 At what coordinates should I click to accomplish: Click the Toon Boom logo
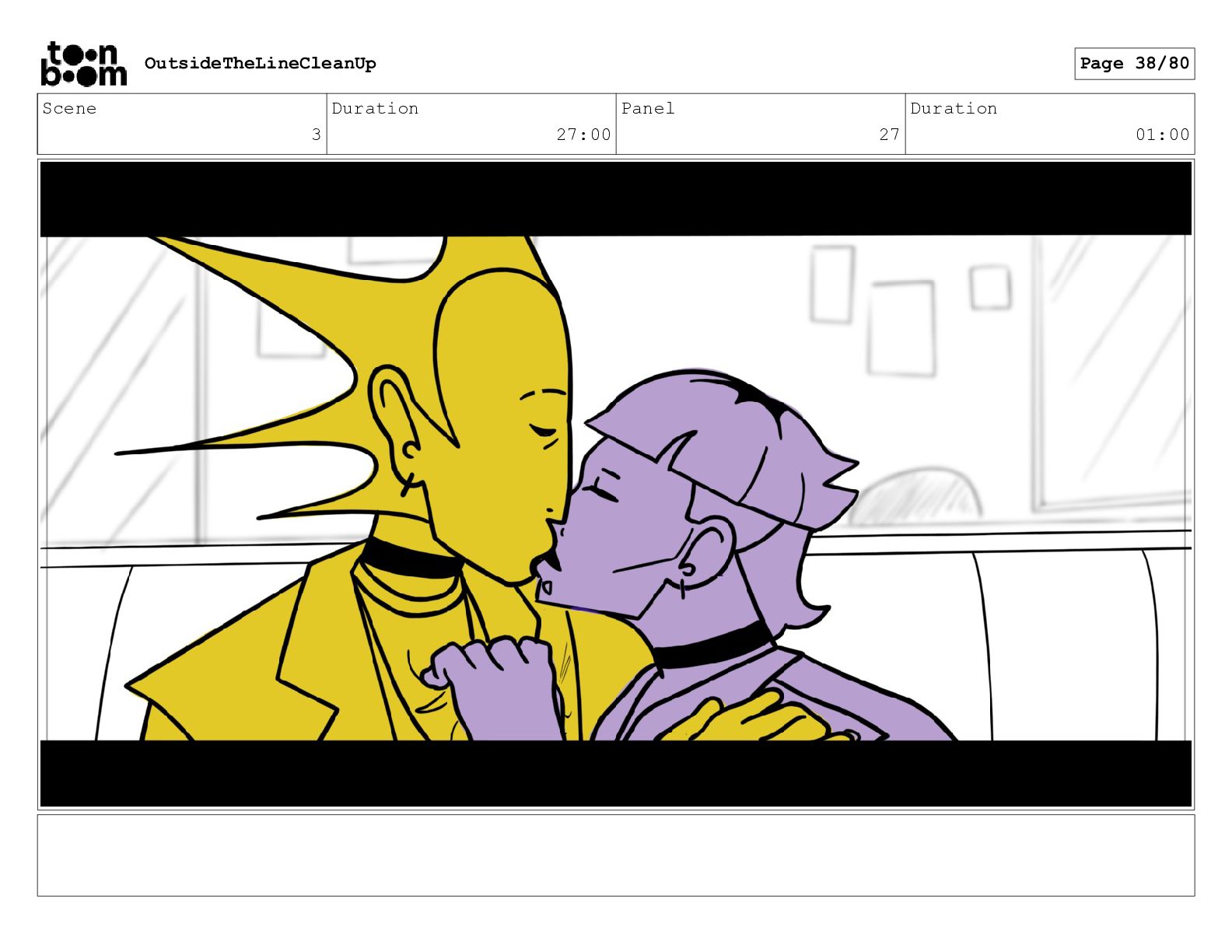[x=83, y=63]
